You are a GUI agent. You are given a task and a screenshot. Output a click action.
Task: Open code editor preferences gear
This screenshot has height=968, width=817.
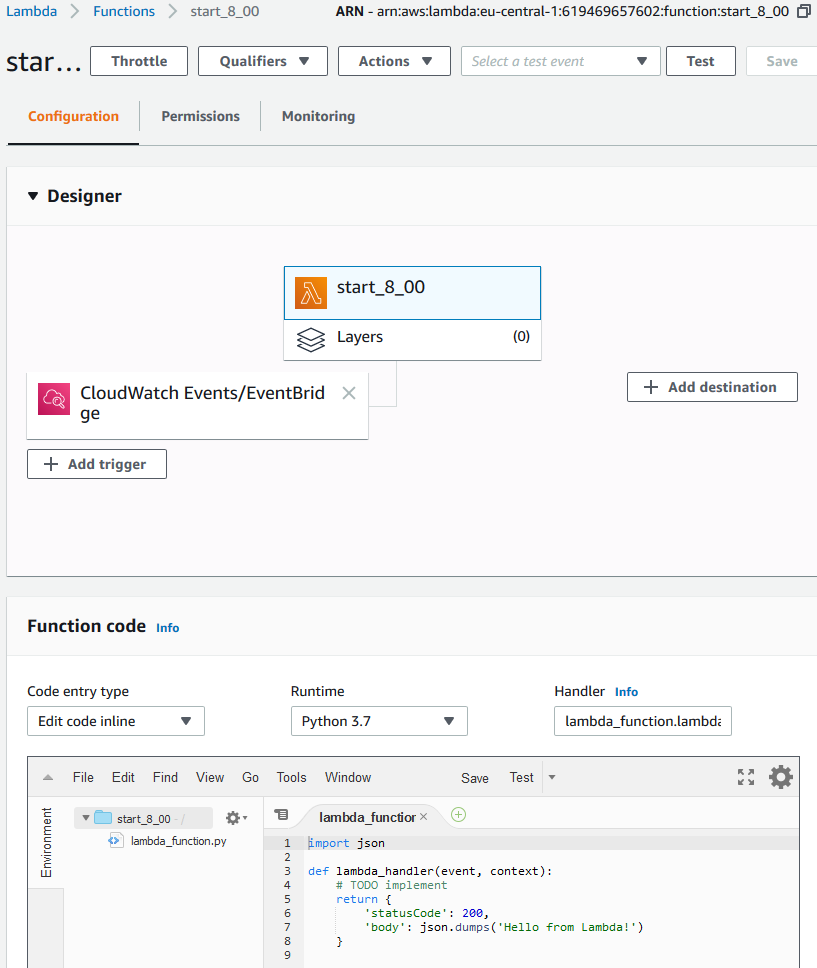coord(781,777)
